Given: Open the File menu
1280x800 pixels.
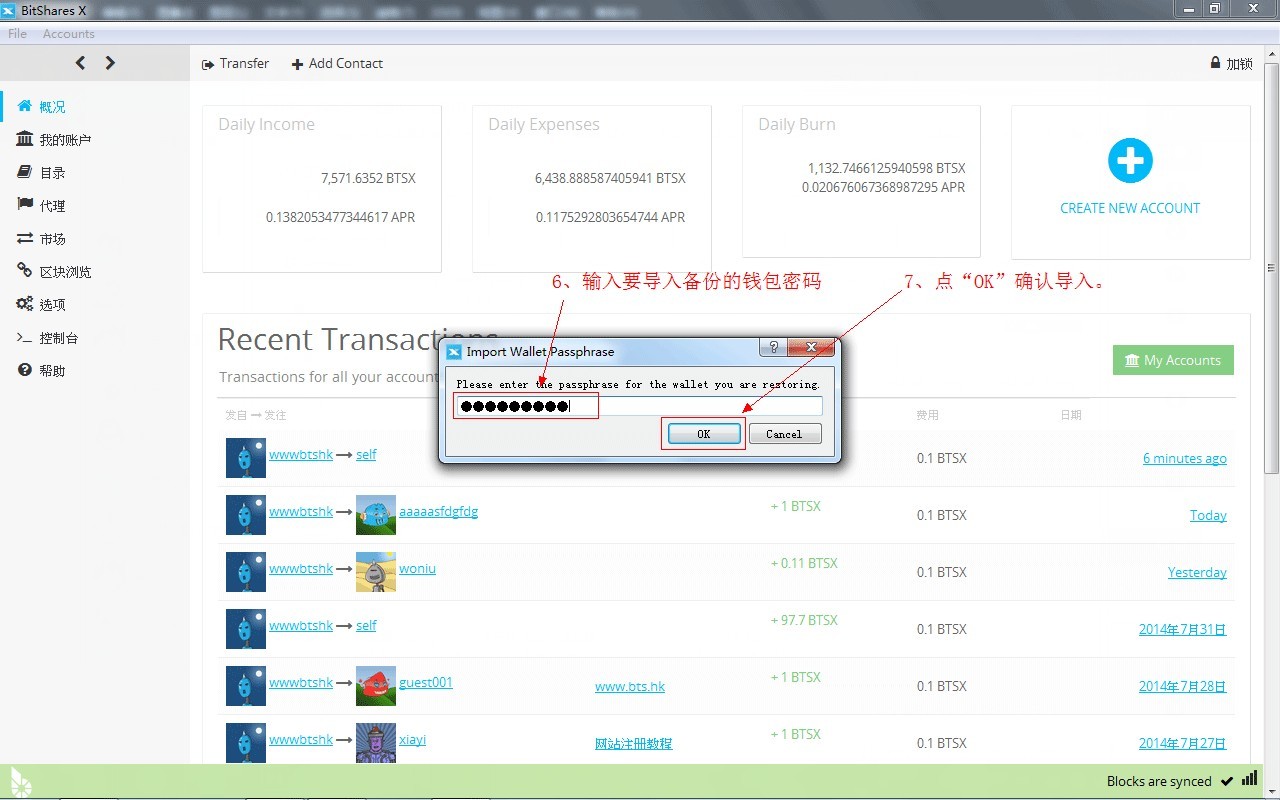Looking at the screenshot, I should point(17,34).
